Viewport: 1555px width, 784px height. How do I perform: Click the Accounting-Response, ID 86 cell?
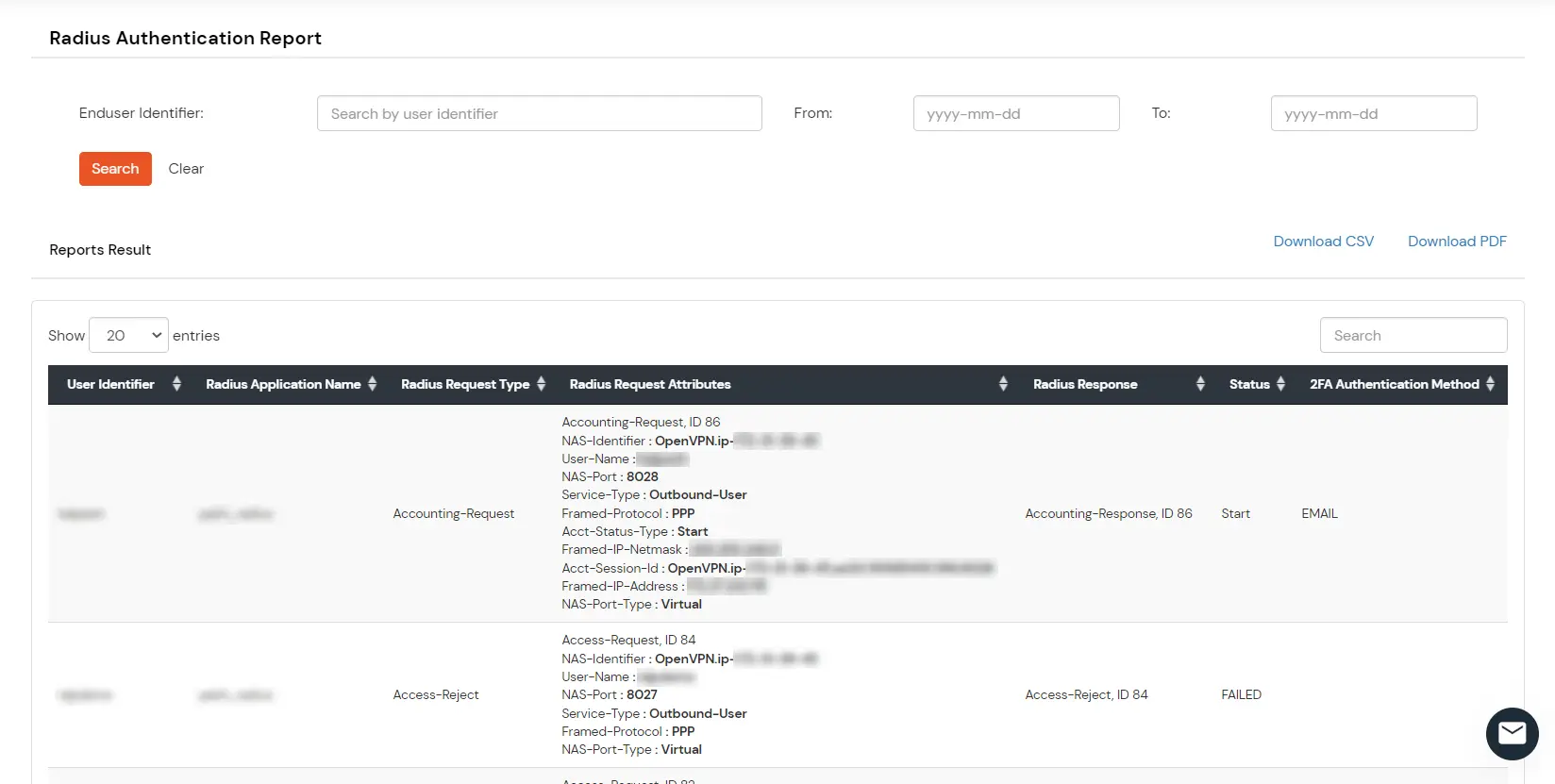[1109, 513]
